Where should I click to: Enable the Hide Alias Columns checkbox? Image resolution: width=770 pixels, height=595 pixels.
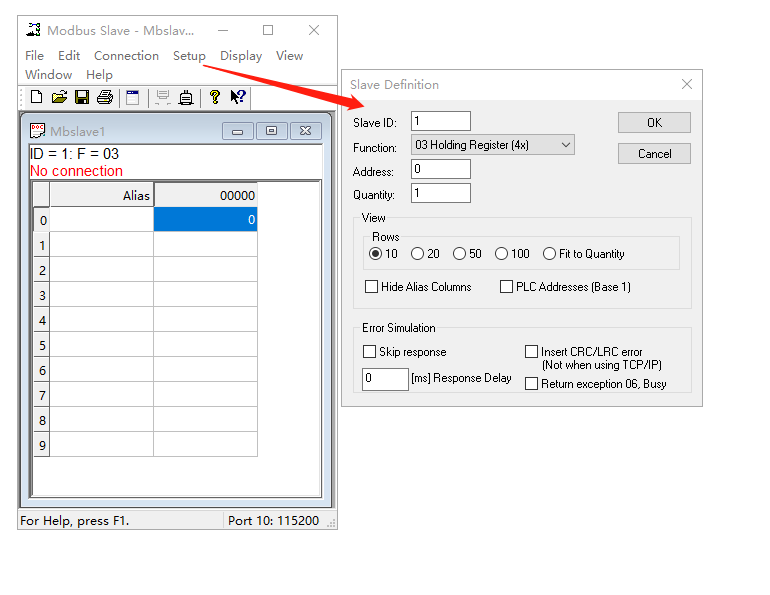pos(371,287)
